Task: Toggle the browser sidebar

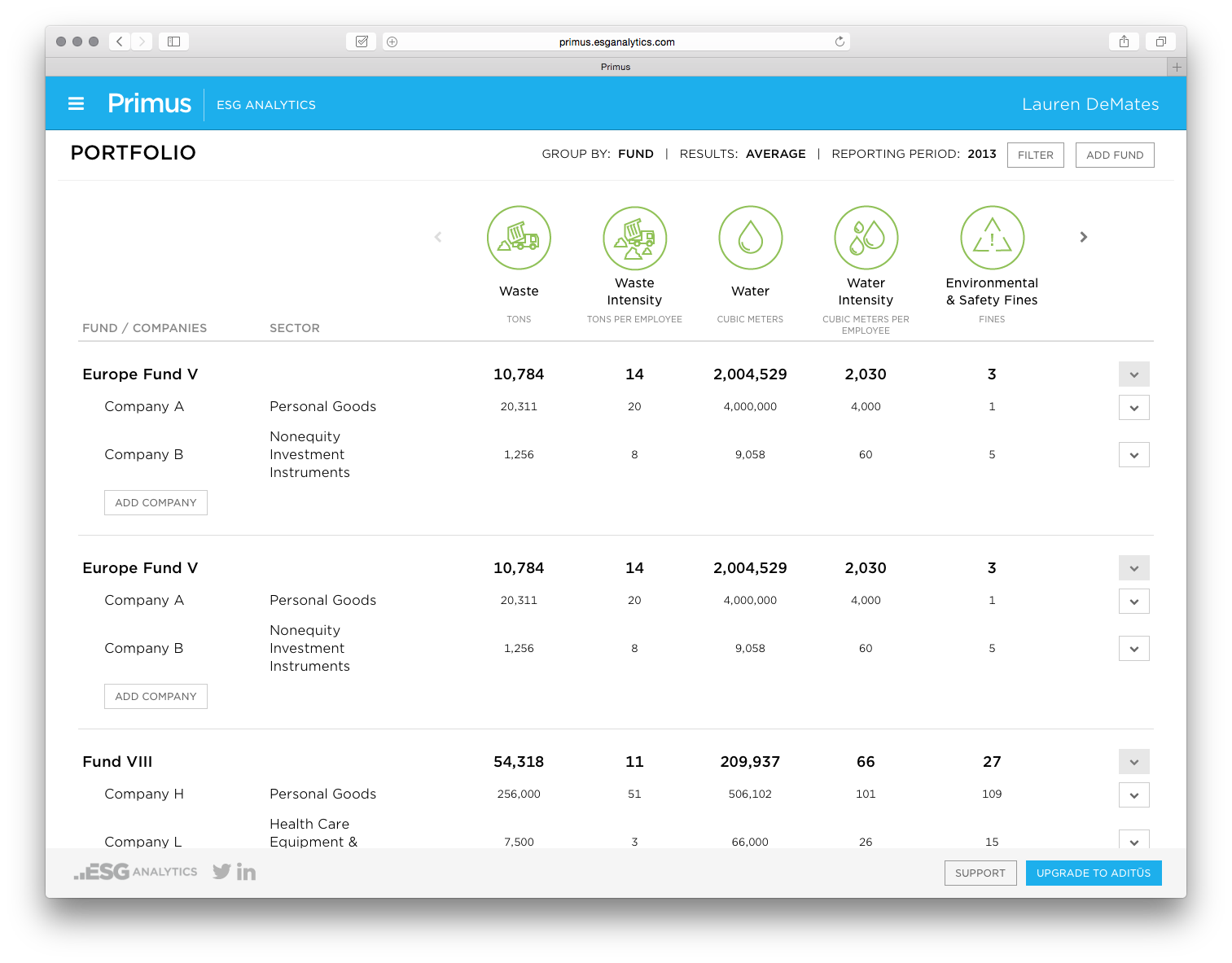Action: [173, 42]
